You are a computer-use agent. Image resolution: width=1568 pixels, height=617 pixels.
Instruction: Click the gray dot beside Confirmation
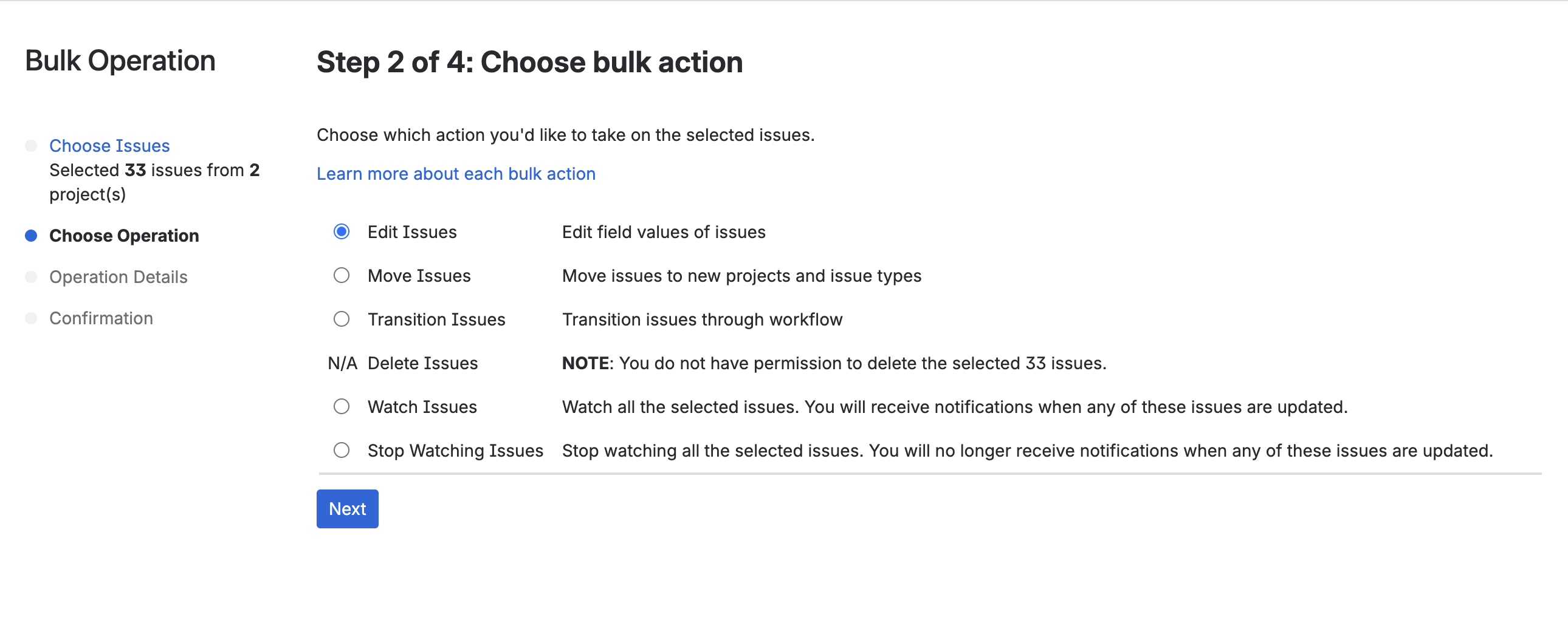(x=31, y=319)
